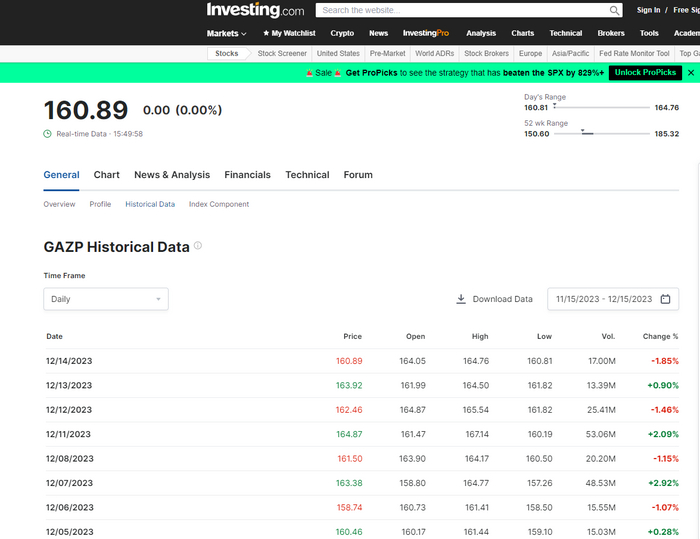Click the info icon beside GAZP Historical Data
This screenshot has width=700, height=539.
click(x=198, y=246)
